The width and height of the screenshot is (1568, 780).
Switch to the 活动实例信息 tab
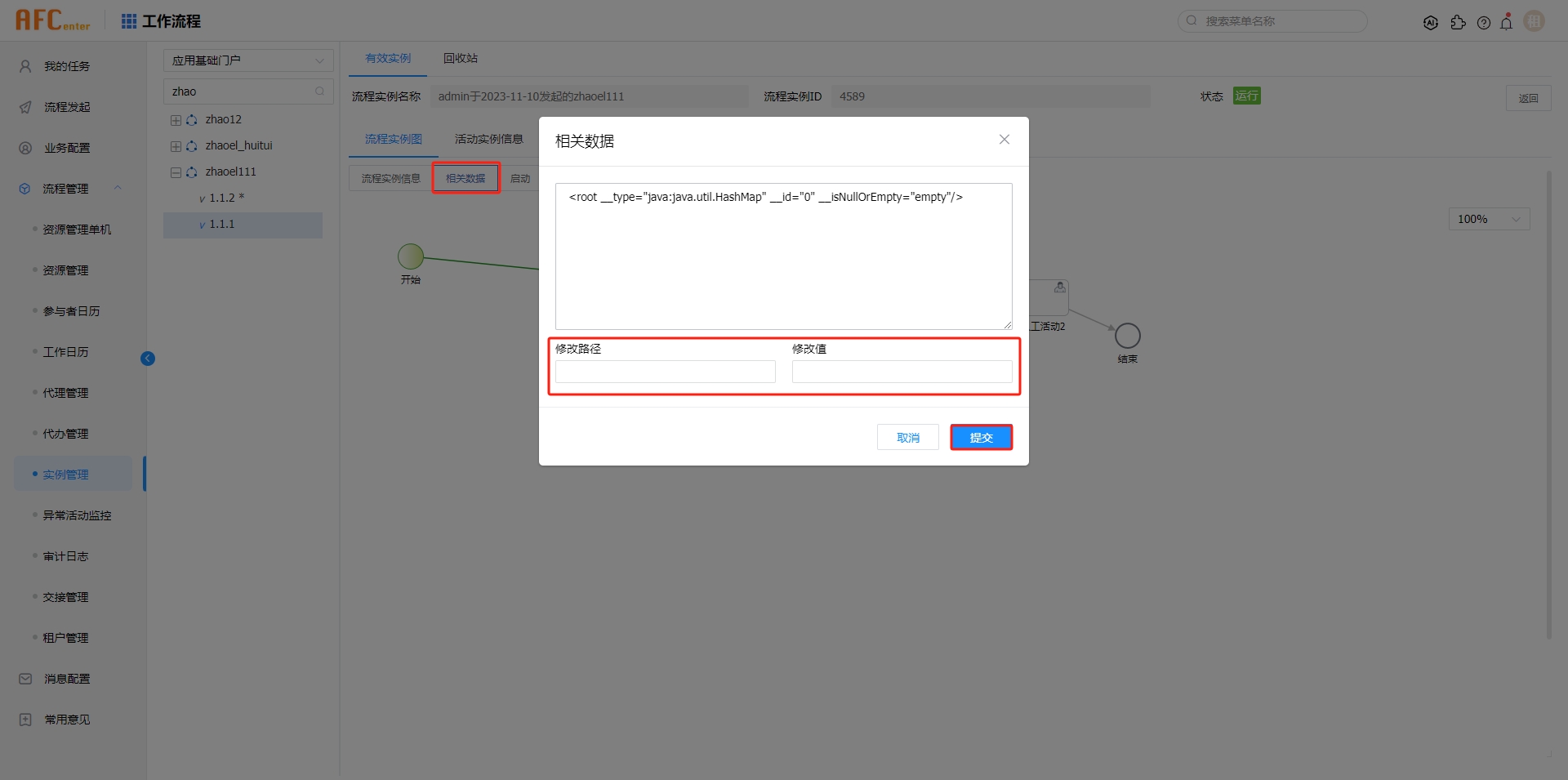click(x=488, y=139)
